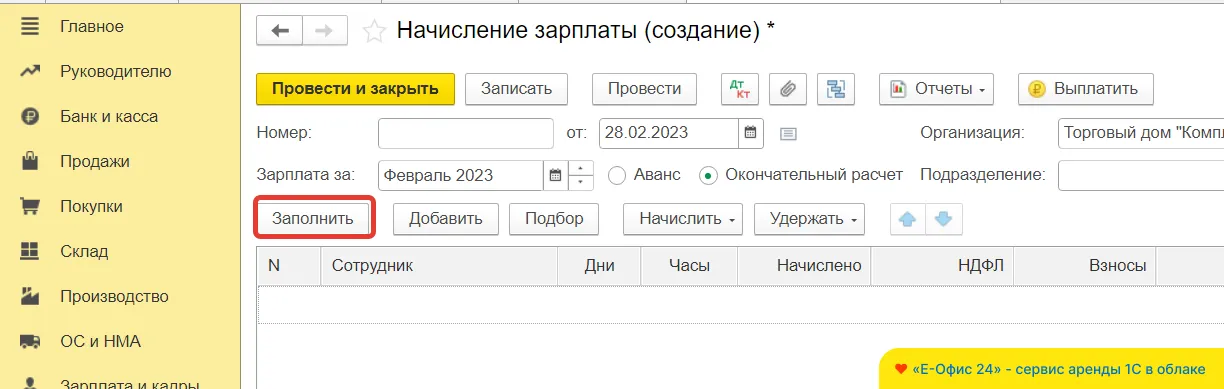Open the Главное section icon
The image size is (1224, 389).
(x=30, y=27)
